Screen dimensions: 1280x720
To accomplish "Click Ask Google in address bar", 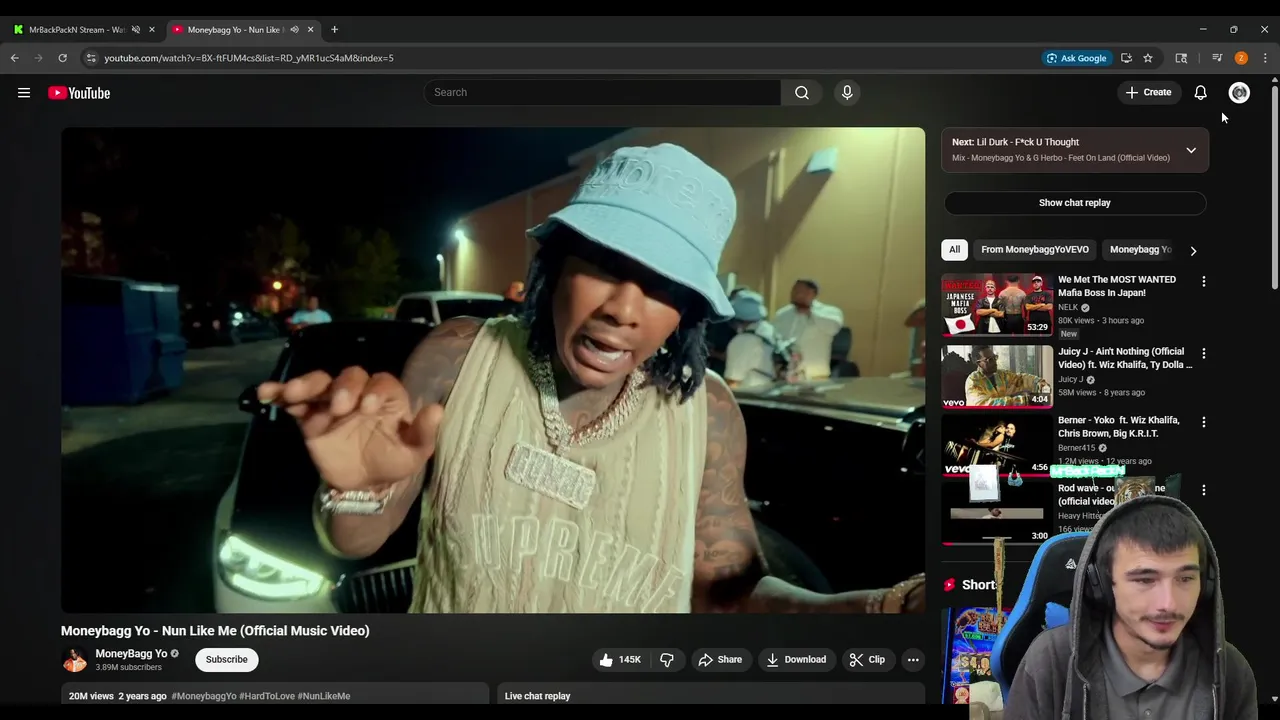I will click(1076, 58).
